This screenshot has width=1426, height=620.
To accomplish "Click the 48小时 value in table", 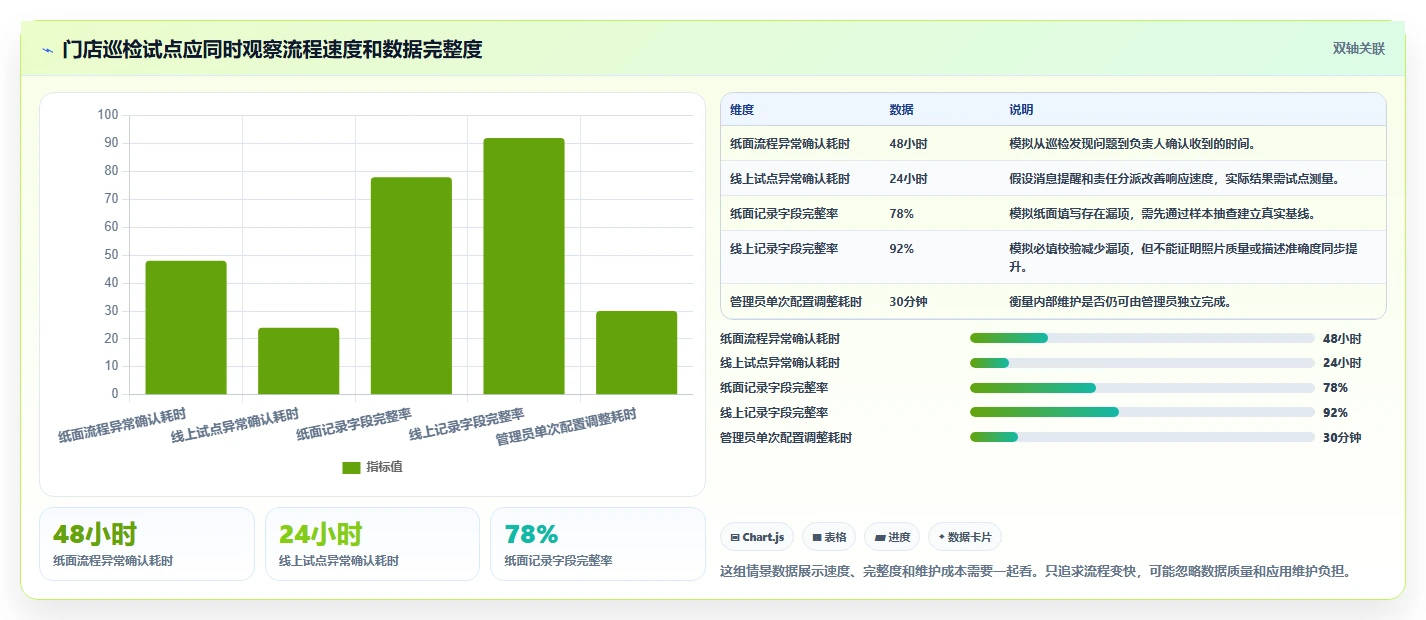I will (908, 144).
